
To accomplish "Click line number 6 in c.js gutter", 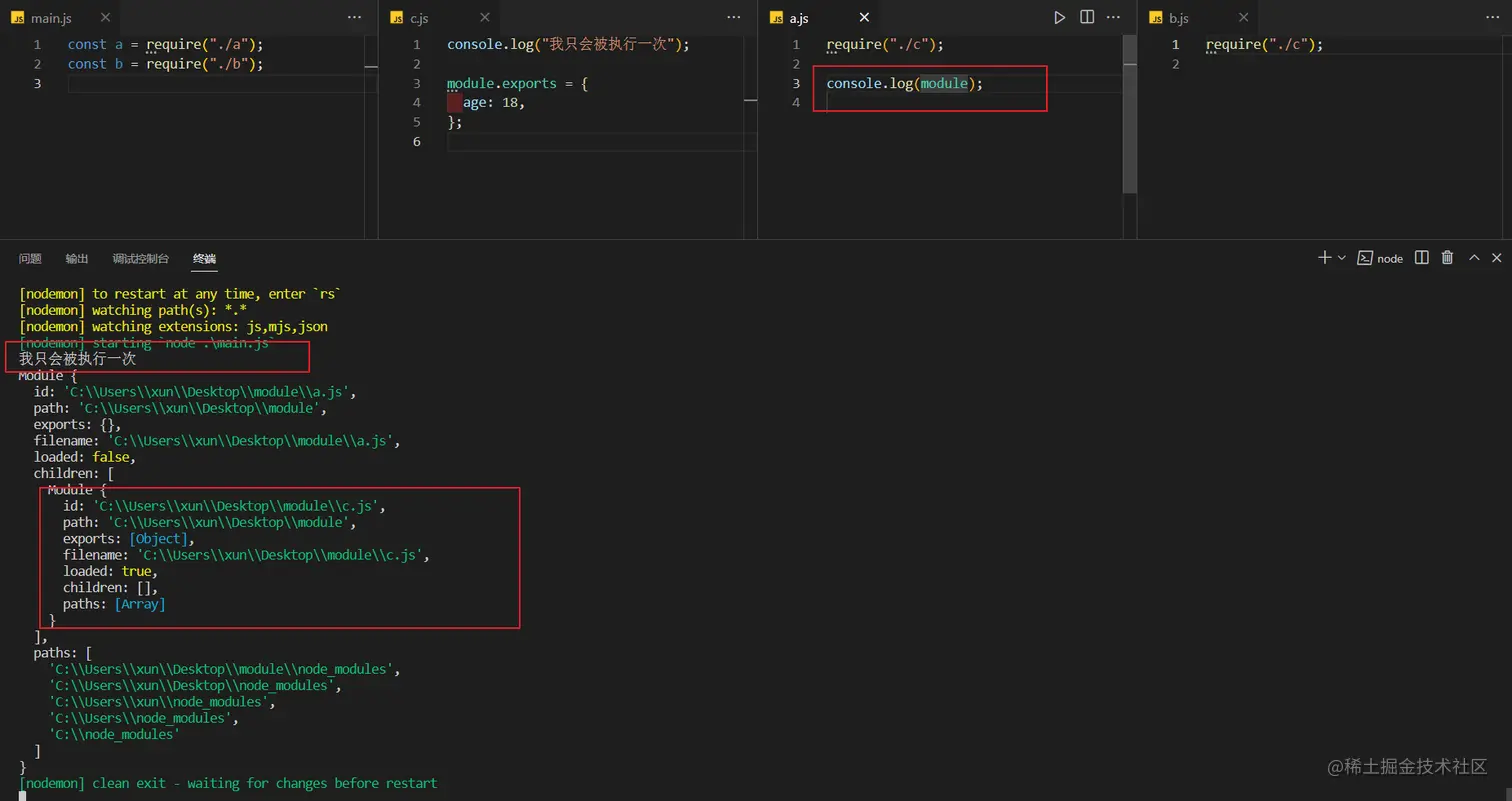I will (417, 141).
